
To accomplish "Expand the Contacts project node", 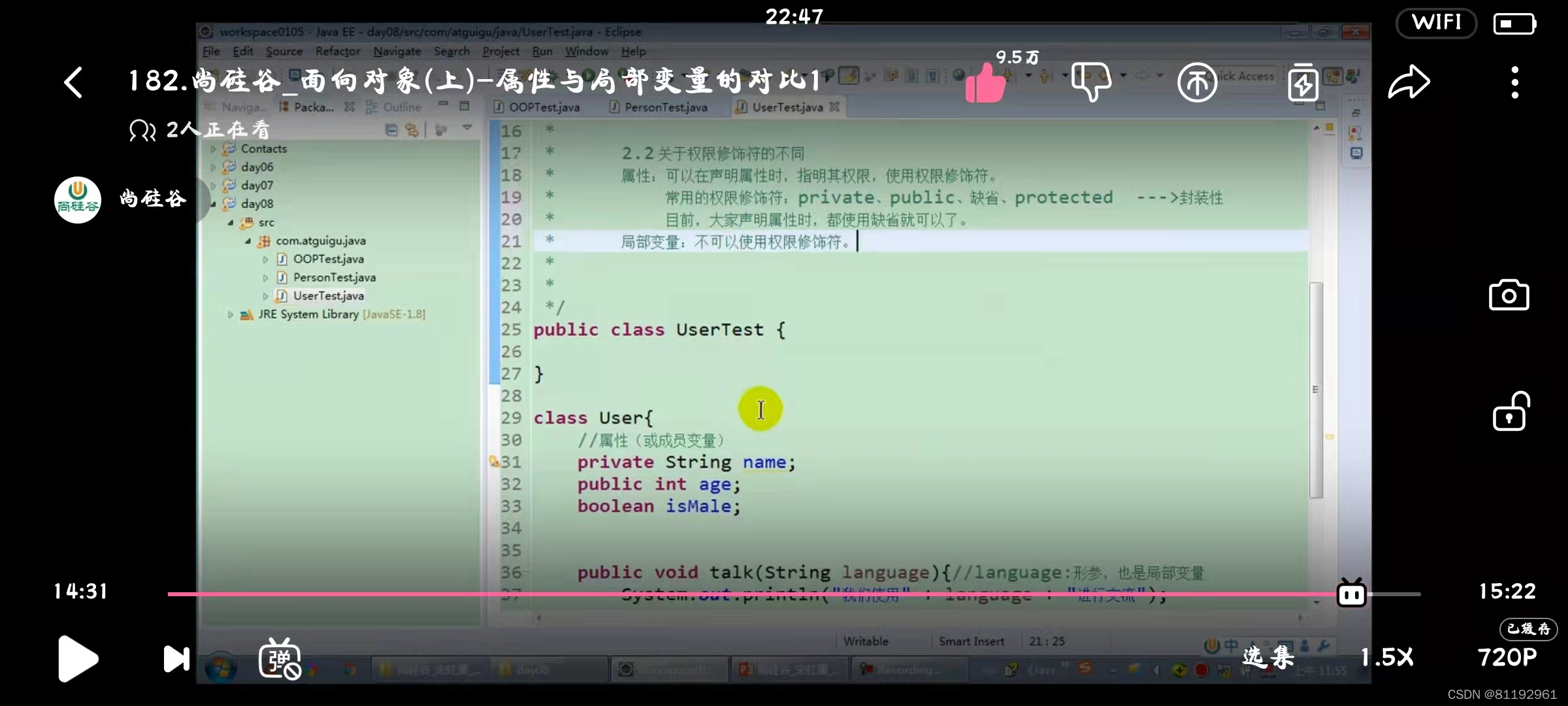I will click(x=213, y=149).
